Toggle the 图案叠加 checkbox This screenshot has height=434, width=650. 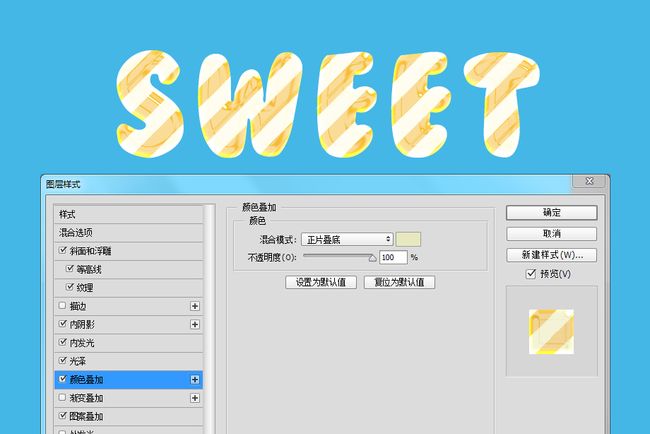point(63,415)
